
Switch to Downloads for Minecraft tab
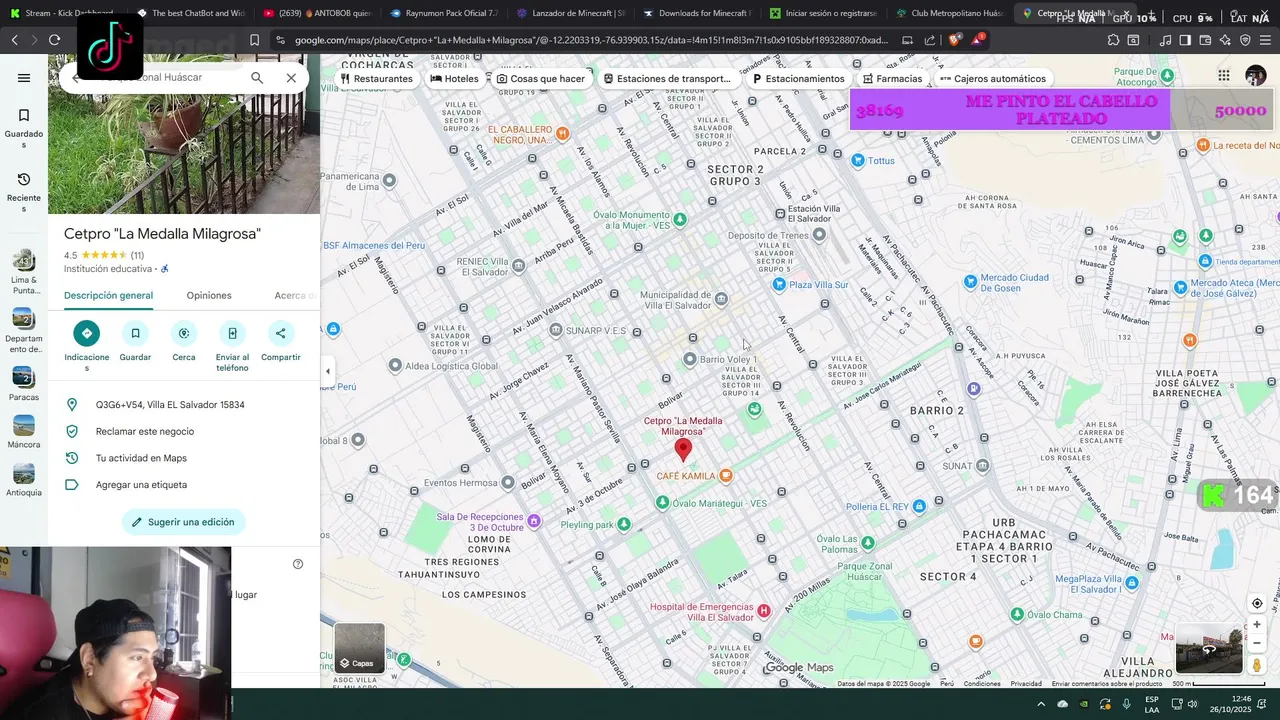coord(697,13)
